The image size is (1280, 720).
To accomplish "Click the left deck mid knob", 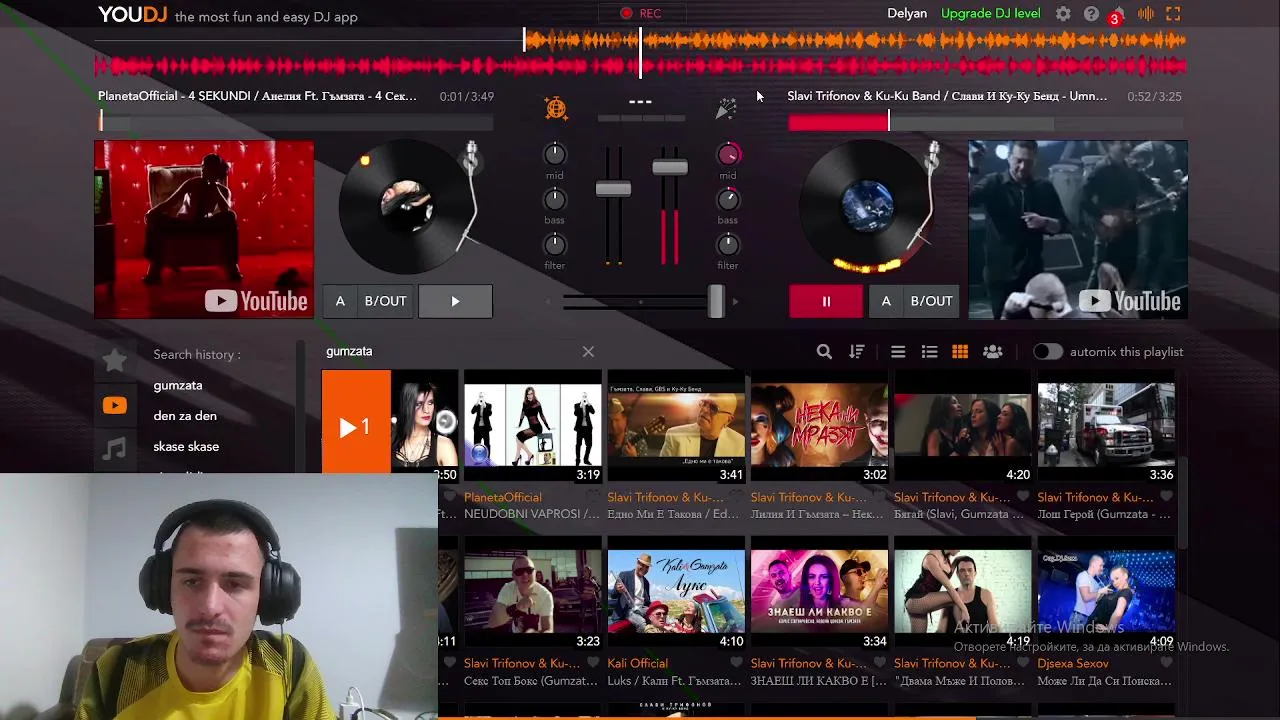I will (x=554, y=154).
